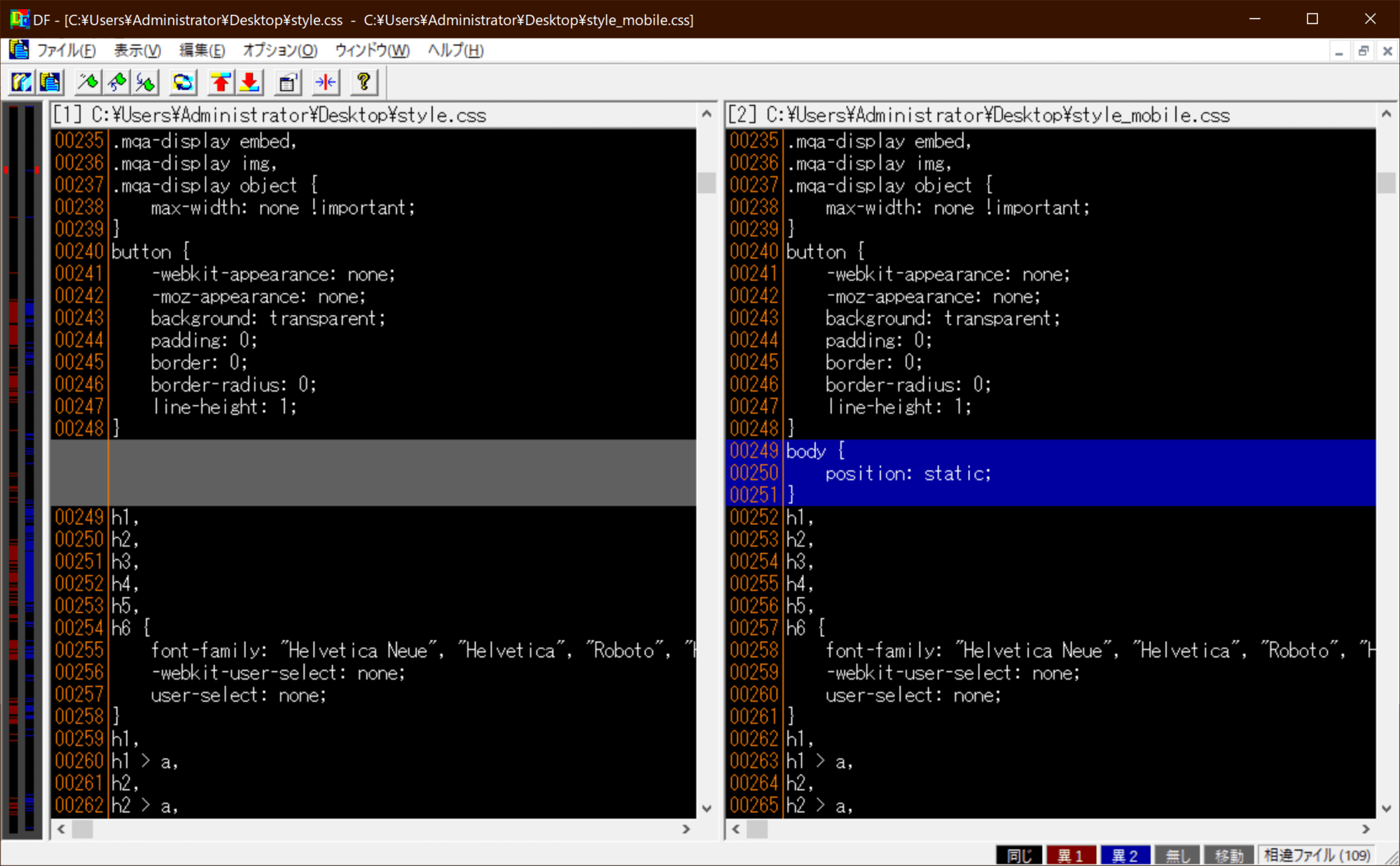Open the 表示(V) menu
Image resolution: width=1400 pixels, height=866 pixels.
138,50
